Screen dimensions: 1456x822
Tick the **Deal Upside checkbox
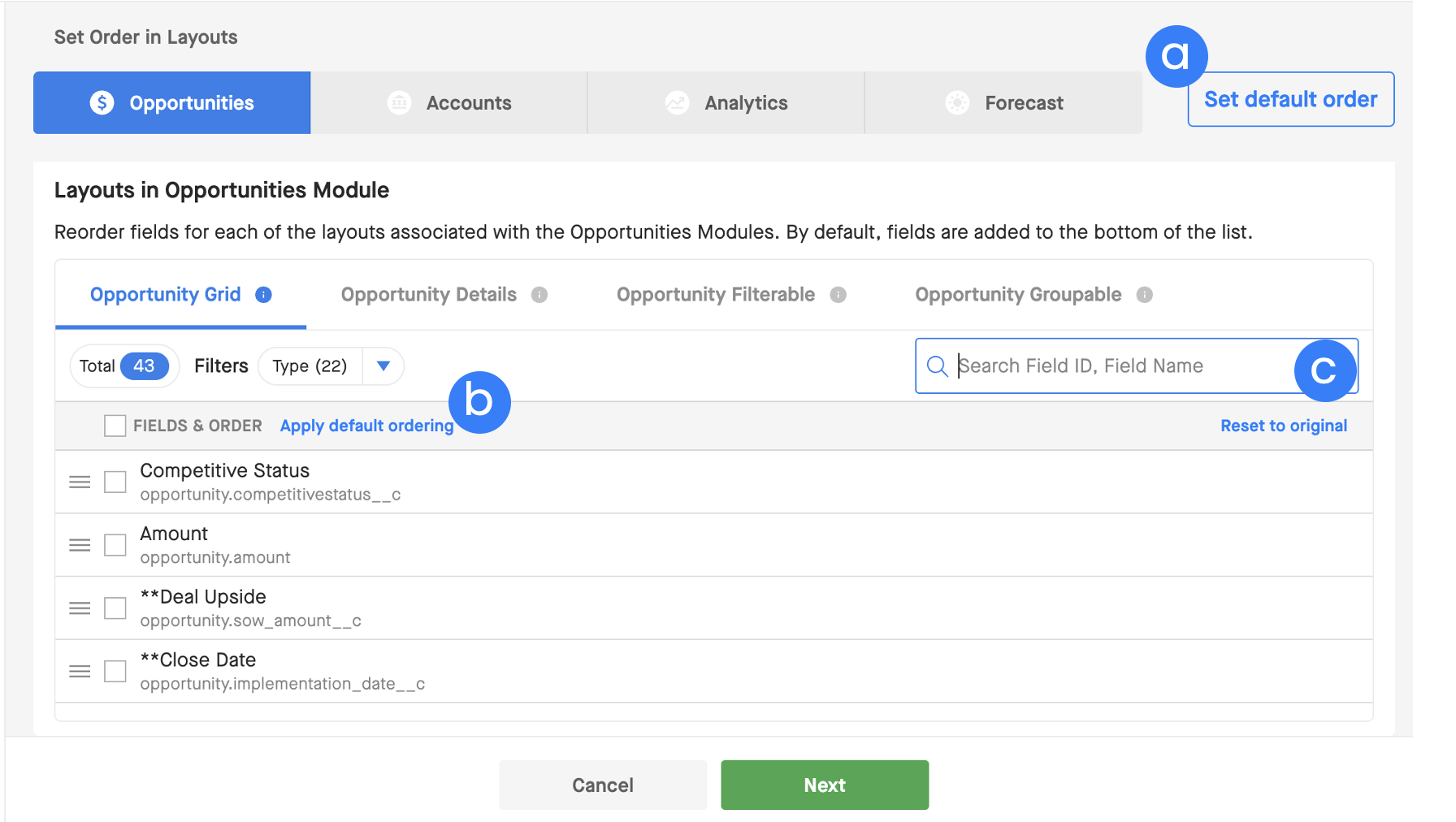115,608
